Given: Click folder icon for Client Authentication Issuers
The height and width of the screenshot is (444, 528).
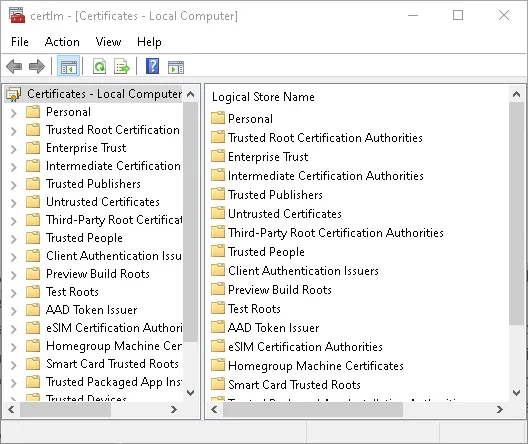Looking at the screenshot, I should (218, 270).
